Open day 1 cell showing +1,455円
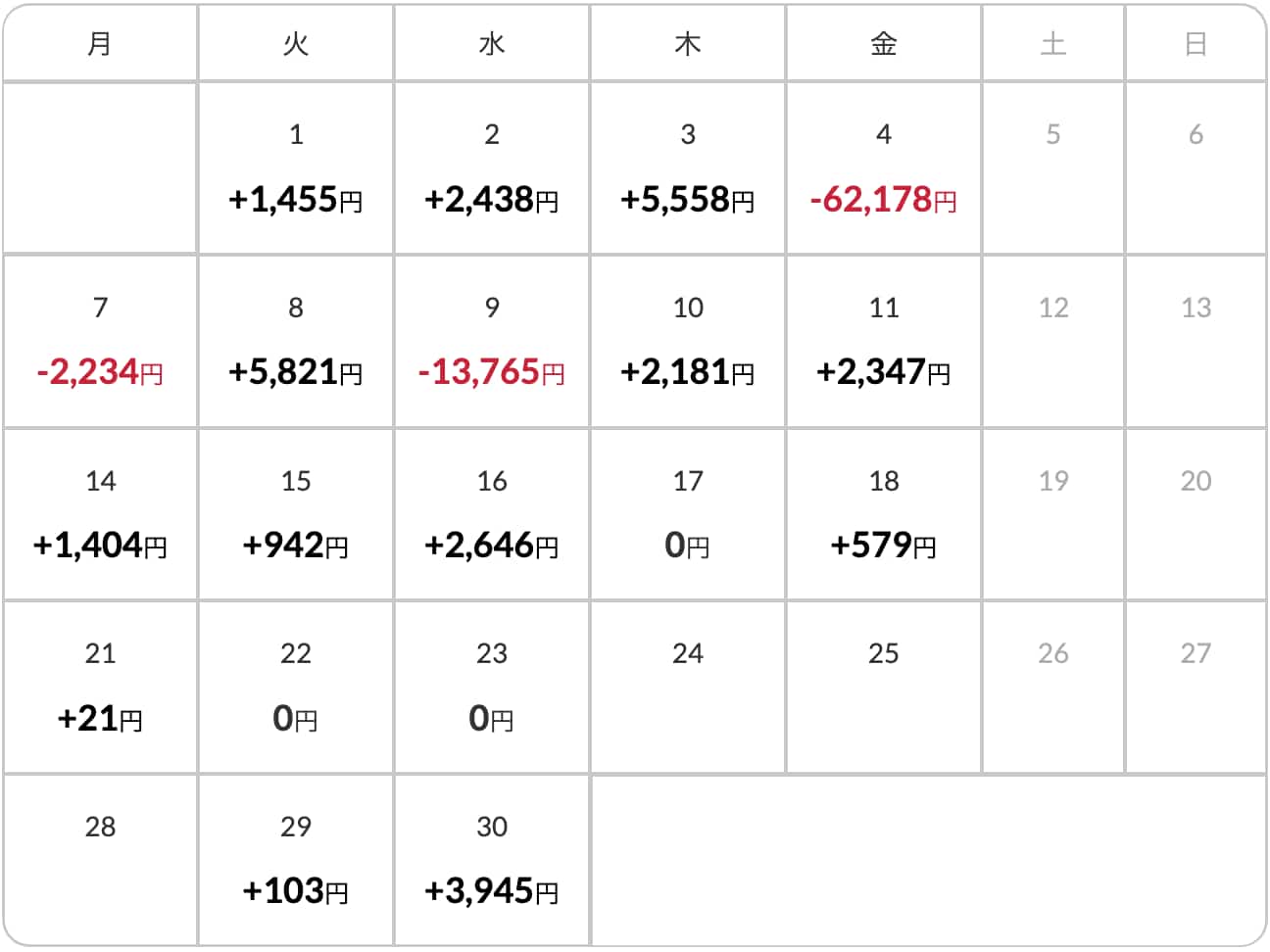 (296, 168)
